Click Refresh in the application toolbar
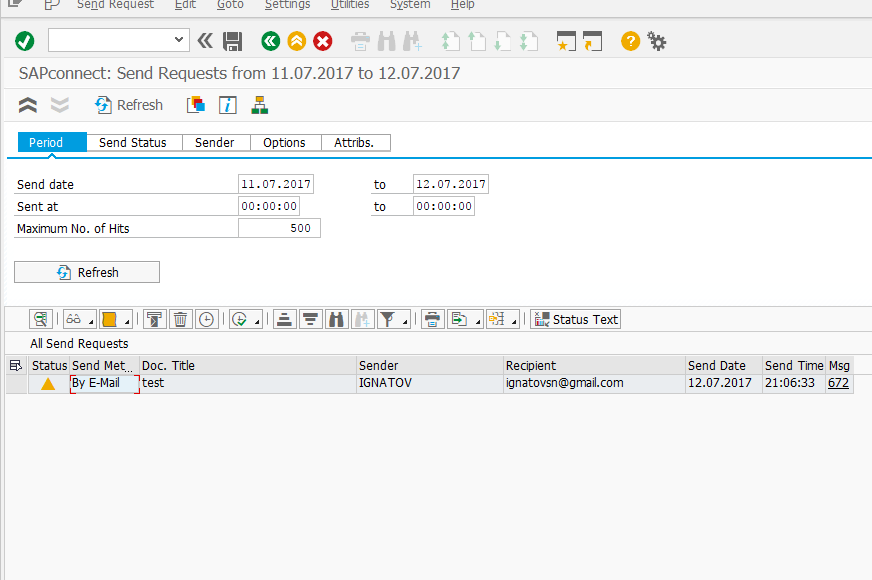Image resolution: width=872 pixels, height=580 pixels. 129,105
